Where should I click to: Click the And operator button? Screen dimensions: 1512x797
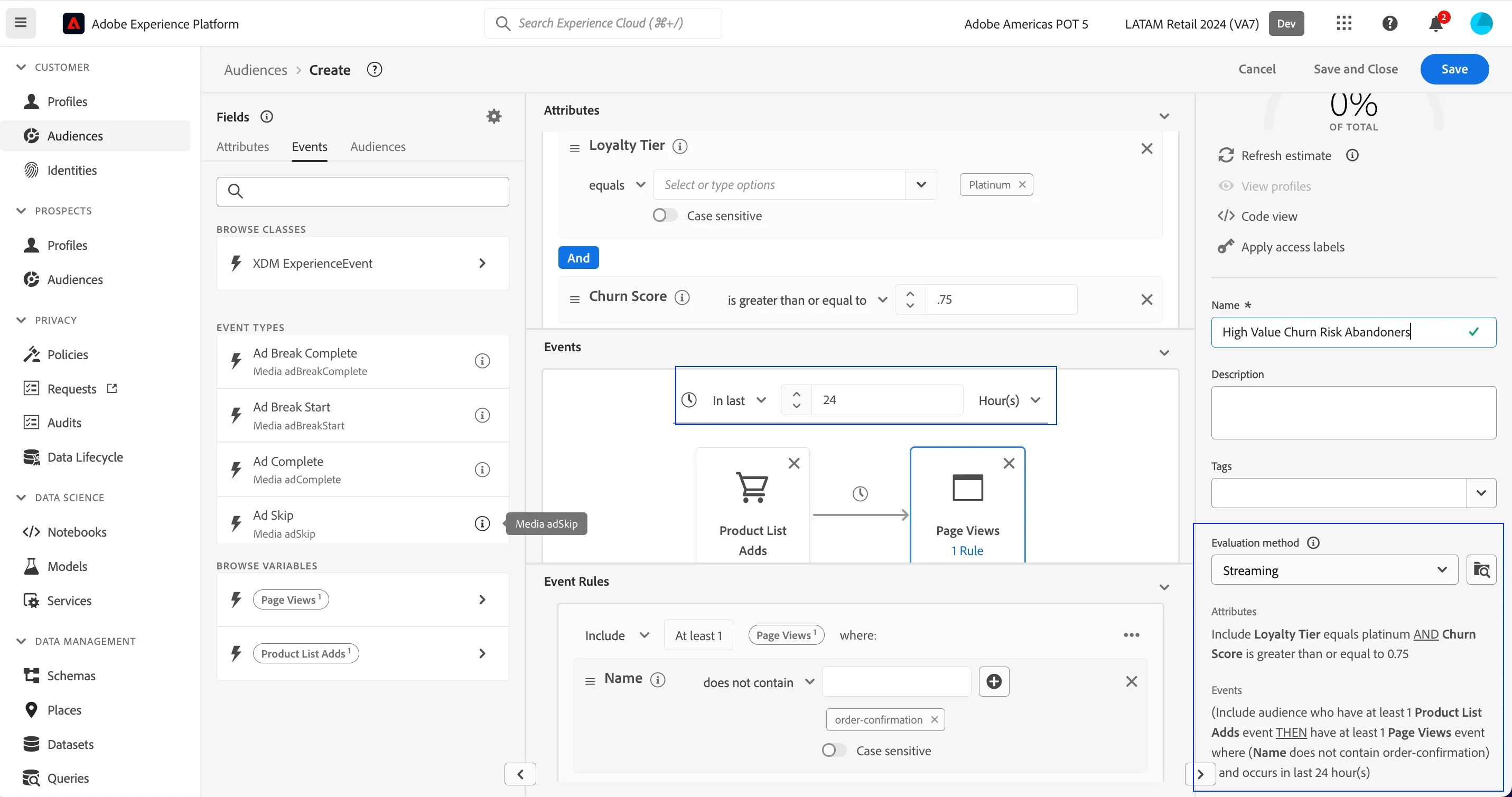(578, 258)
